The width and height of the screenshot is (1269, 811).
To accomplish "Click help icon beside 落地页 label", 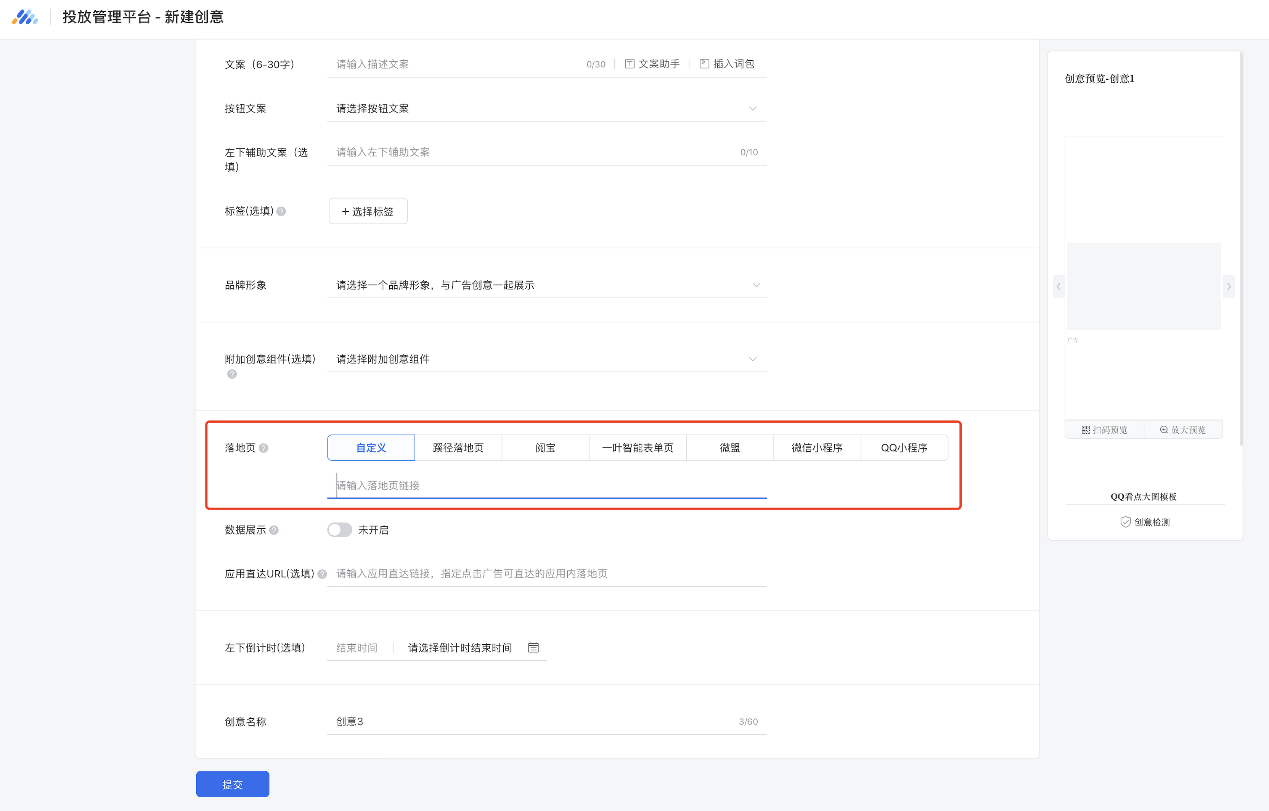I will coord(264,449).
